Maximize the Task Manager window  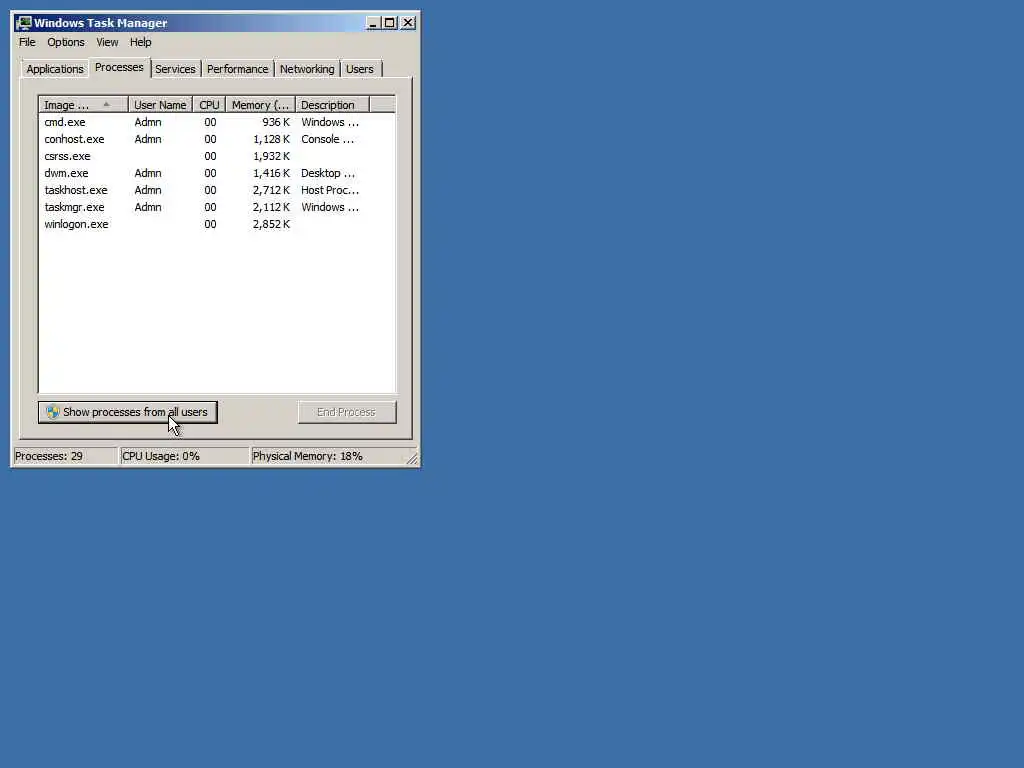pos(390,23)
